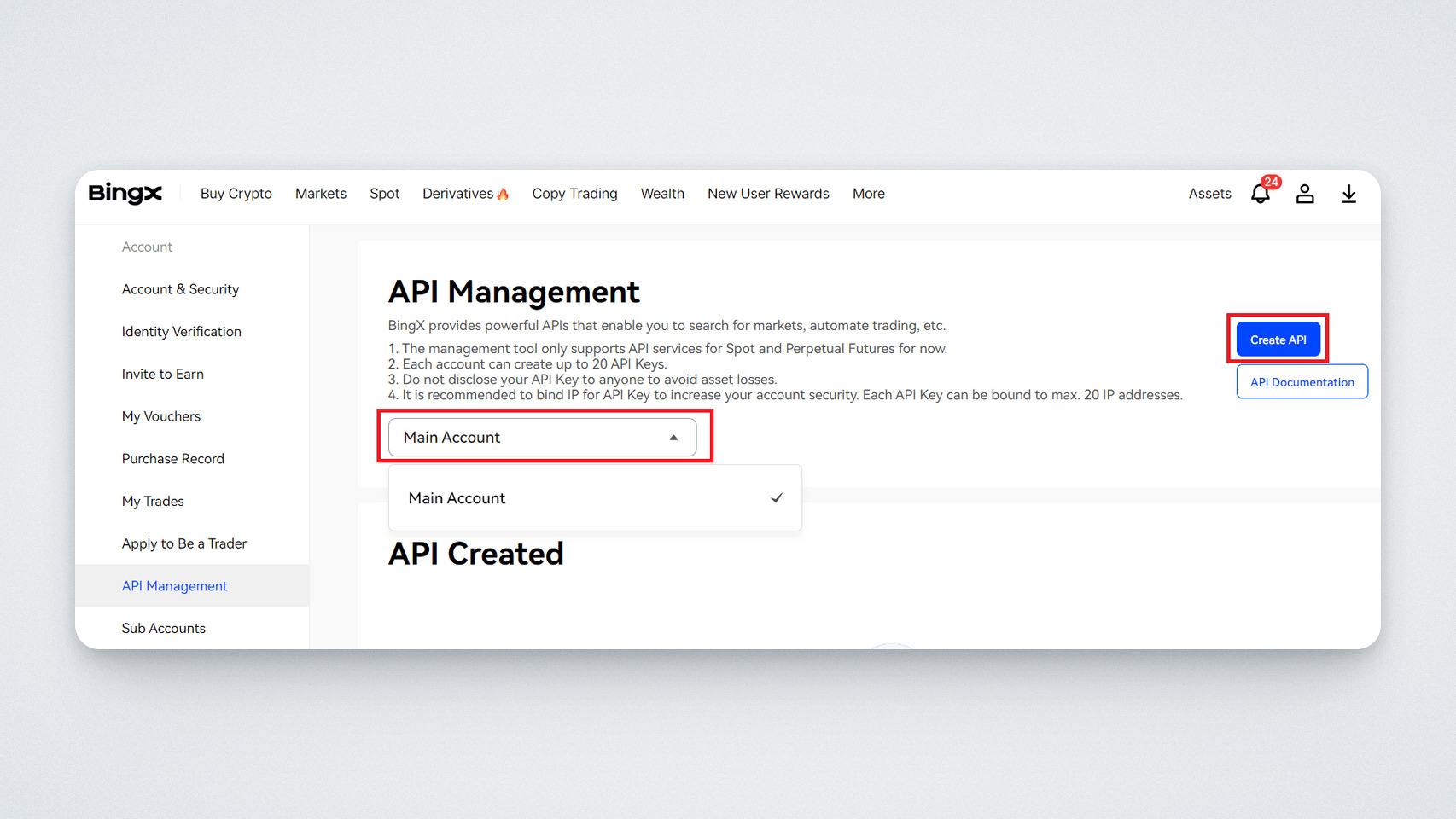Navigate to Sub Accounts in sidebar
The width and height of the screenshot is (1456, 819).
click(x=163, y=629)
